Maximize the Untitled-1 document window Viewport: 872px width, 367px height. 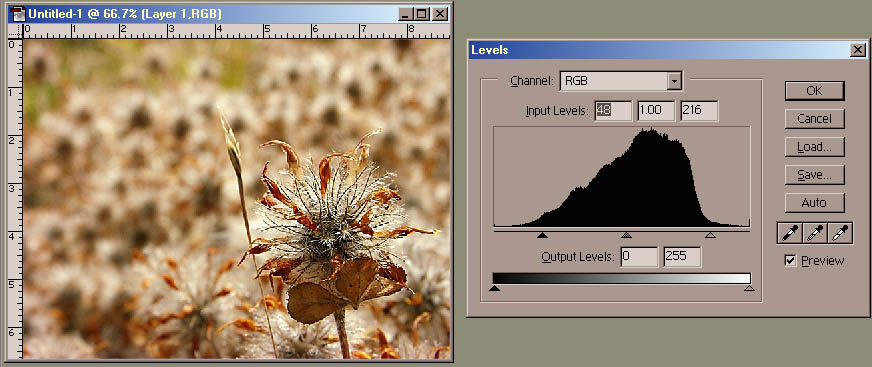422,14
